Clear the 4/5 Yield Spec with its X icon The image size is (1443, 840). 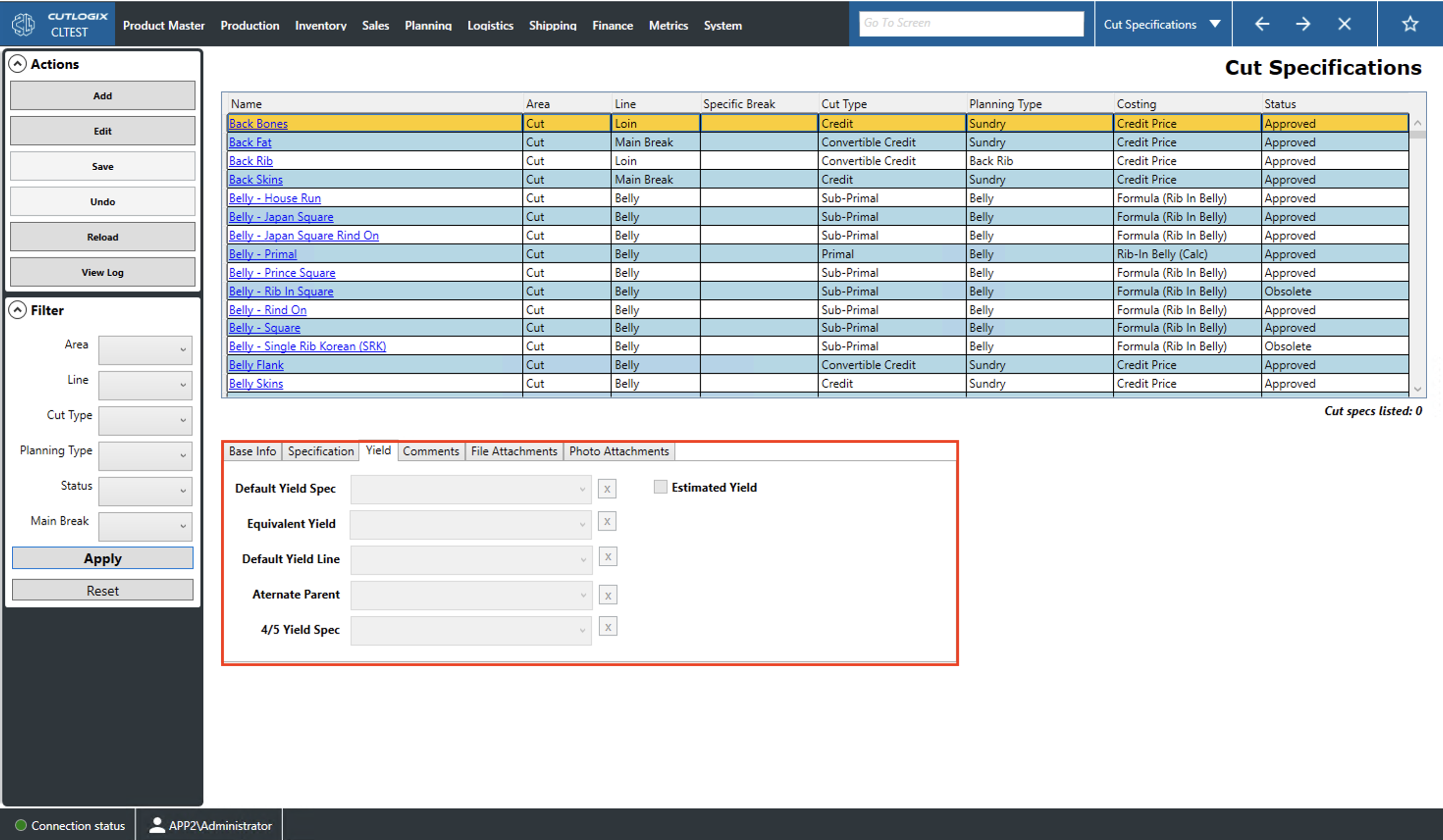click(607, 626)
